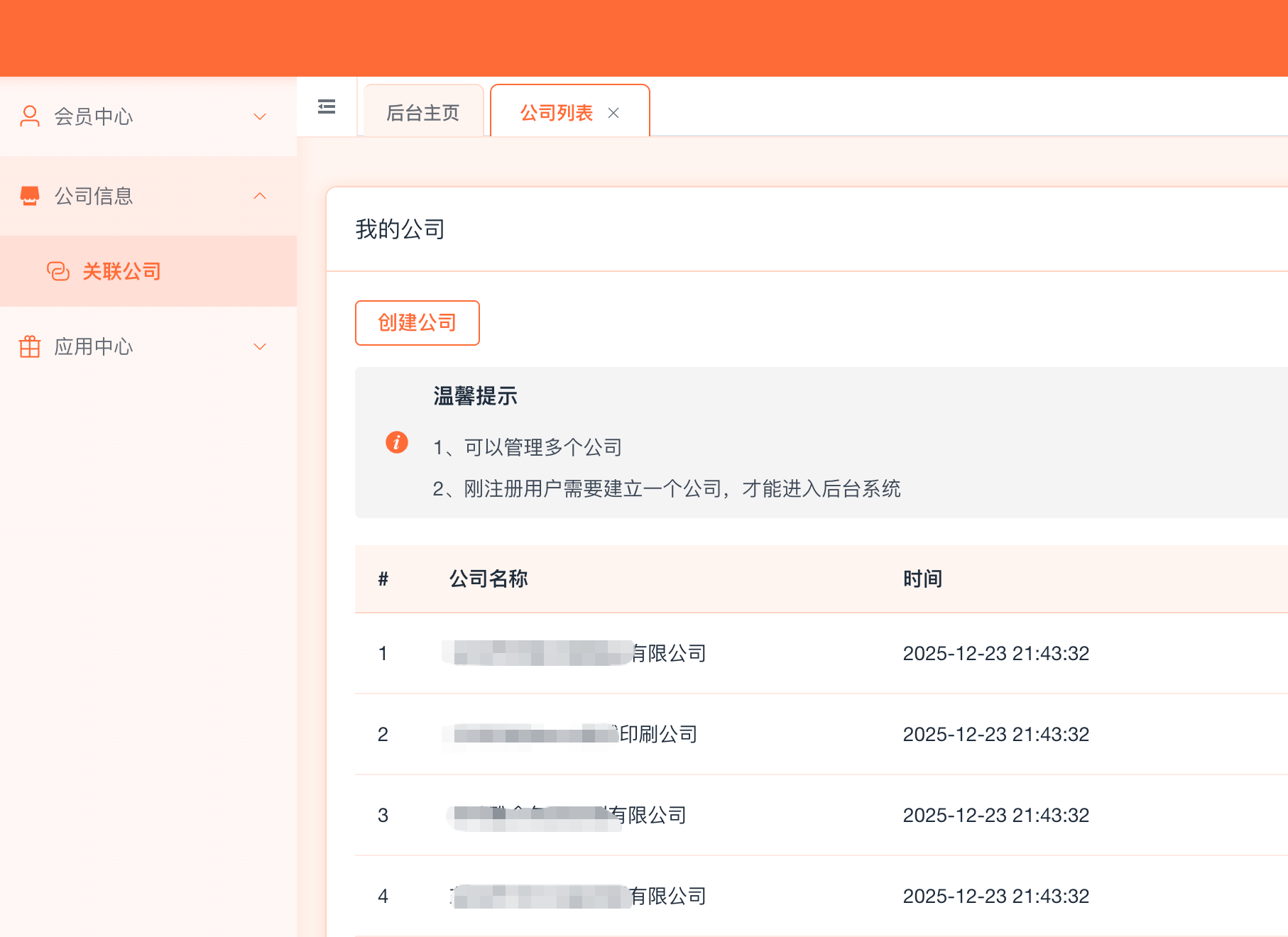This screenshot has width=1288, height=937.
Task: Toggle sidebar with the collapse menu icon
Action: click(x=327, y=107)
